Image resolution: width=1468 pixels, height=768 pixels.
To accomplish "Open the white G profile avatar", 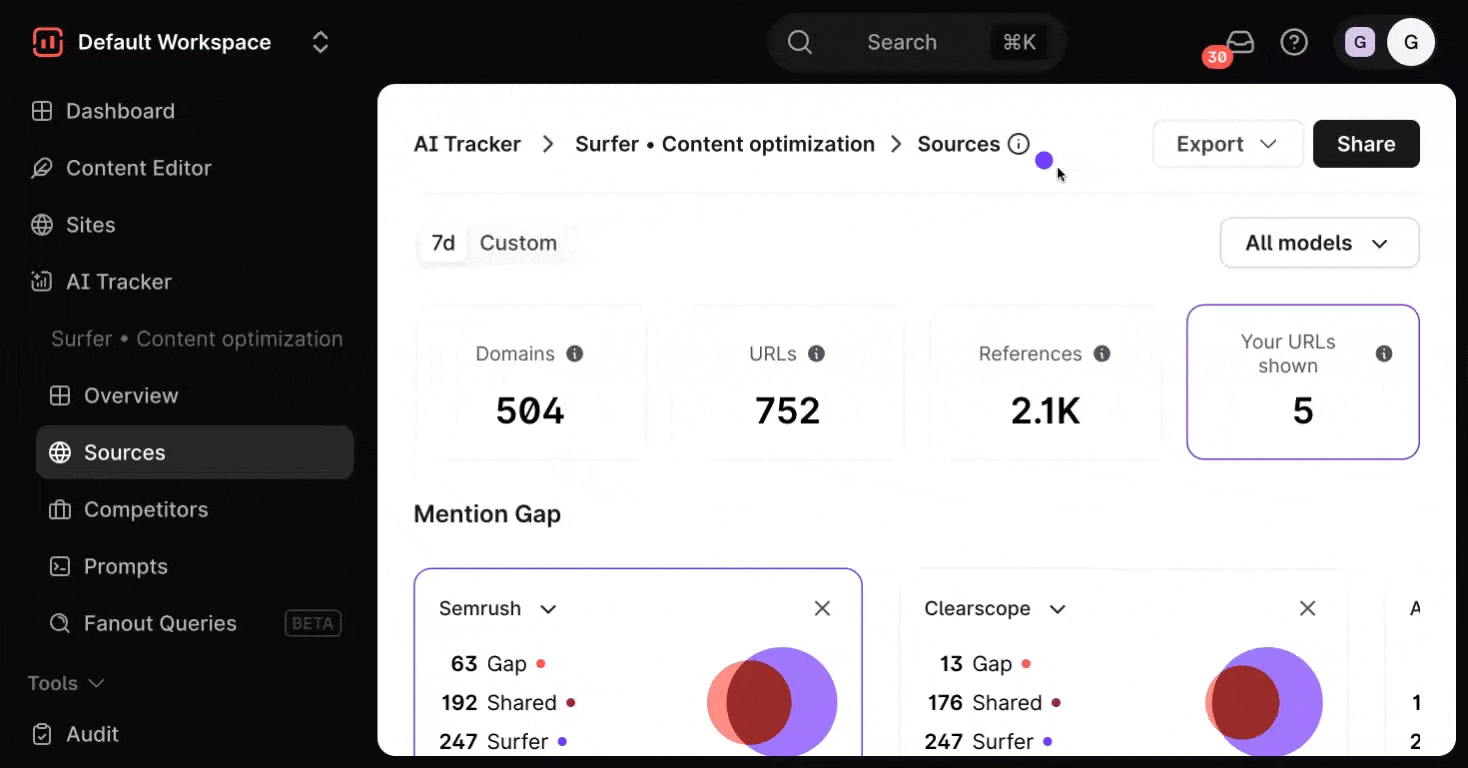I will [1411, 42].
